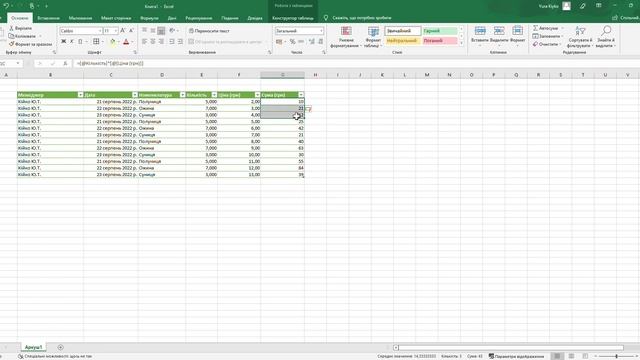Apply the accounting currency number format
640x360 pixels.
click(279, 42)
